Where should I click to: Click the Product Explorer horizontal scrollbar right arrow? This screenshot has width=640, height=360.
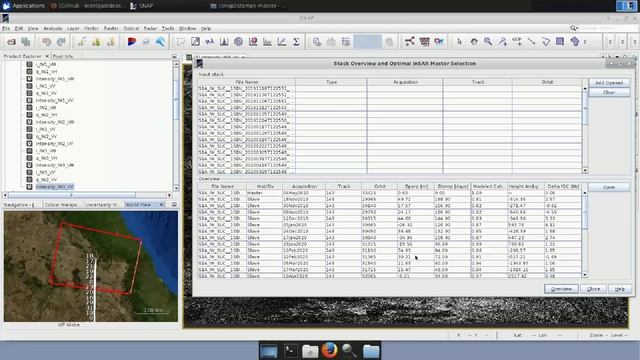[169, 195]
